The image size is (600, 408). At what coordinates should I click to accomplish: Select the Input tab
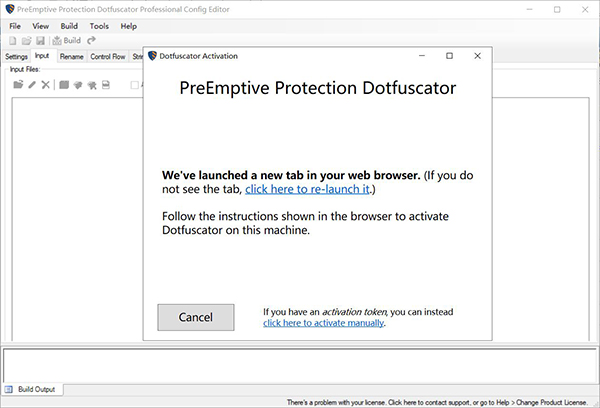click(42, 56)
